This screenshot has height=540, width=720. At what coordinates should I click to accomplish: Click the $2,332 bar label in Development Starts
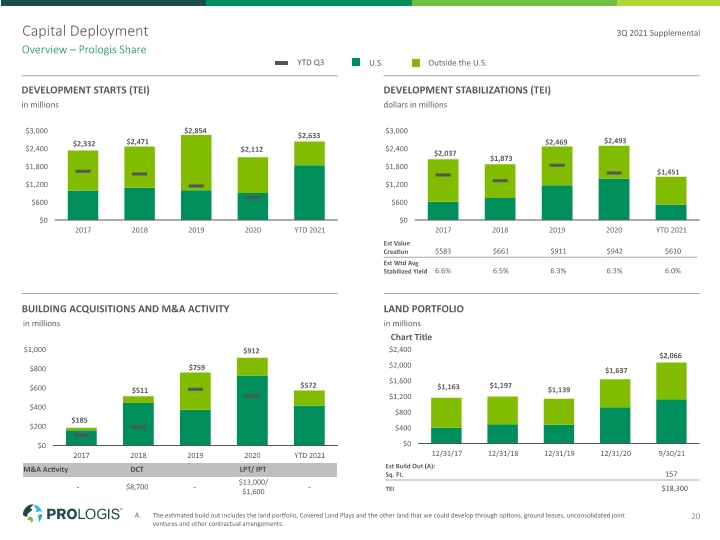84,144
